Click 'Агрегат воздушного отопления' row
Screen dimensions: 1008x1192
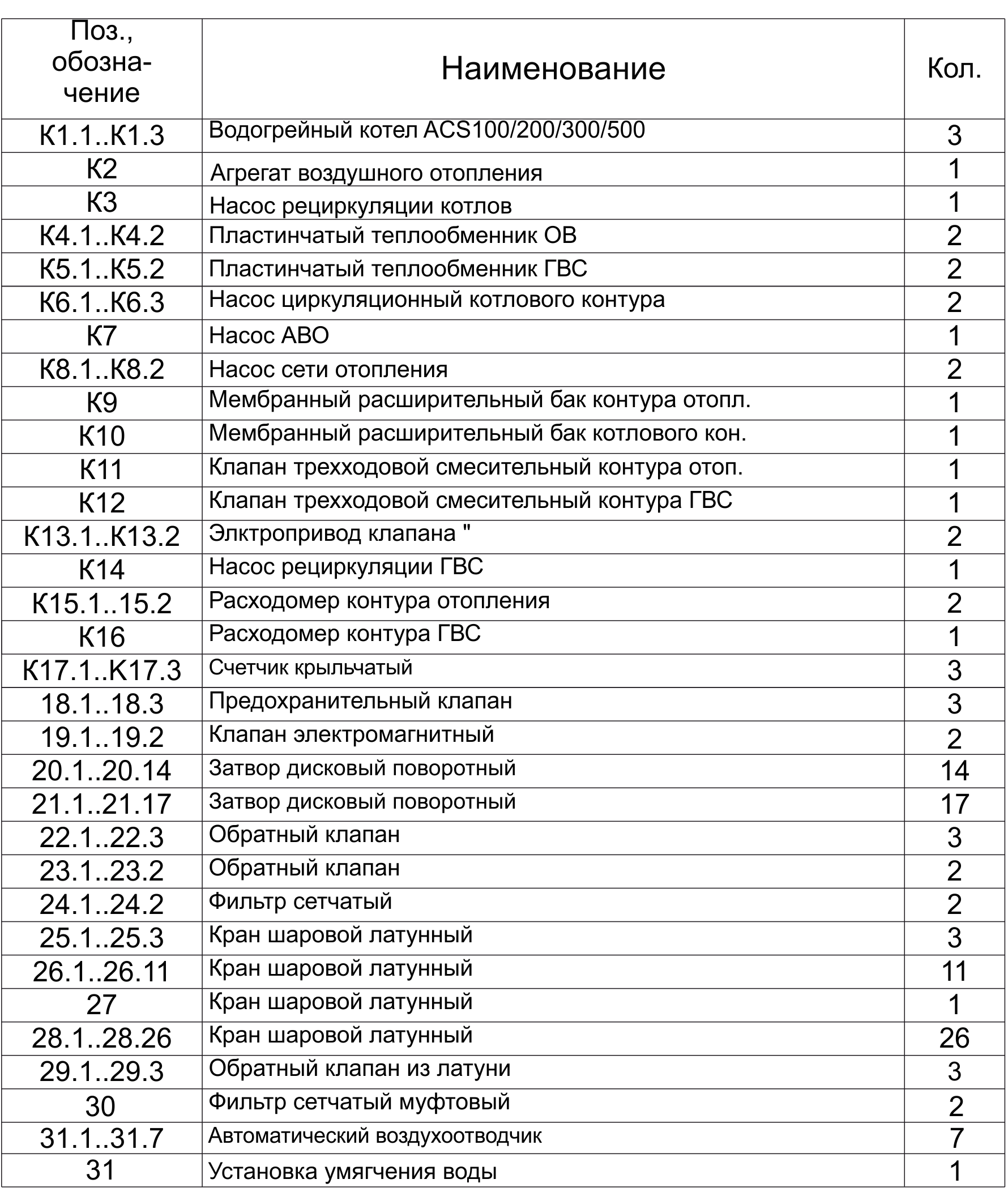click(503, 169)
